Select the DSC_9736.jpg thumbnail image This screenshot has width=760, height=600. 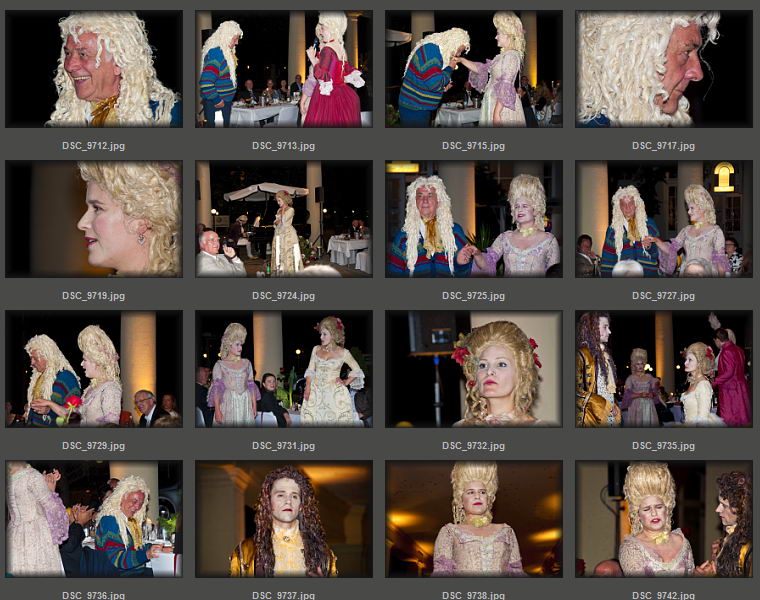click(94, 519)
